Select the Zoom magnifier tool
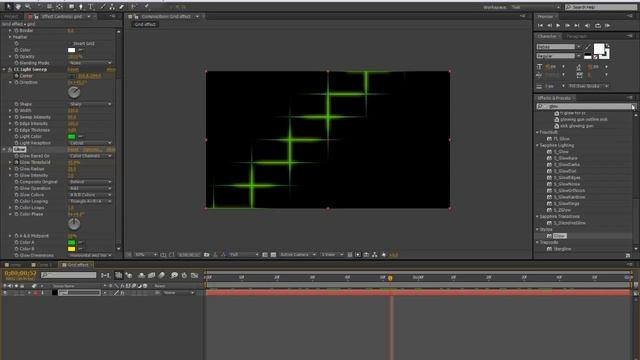This screenshot has height=360, width=640. (x=28, y=7)
